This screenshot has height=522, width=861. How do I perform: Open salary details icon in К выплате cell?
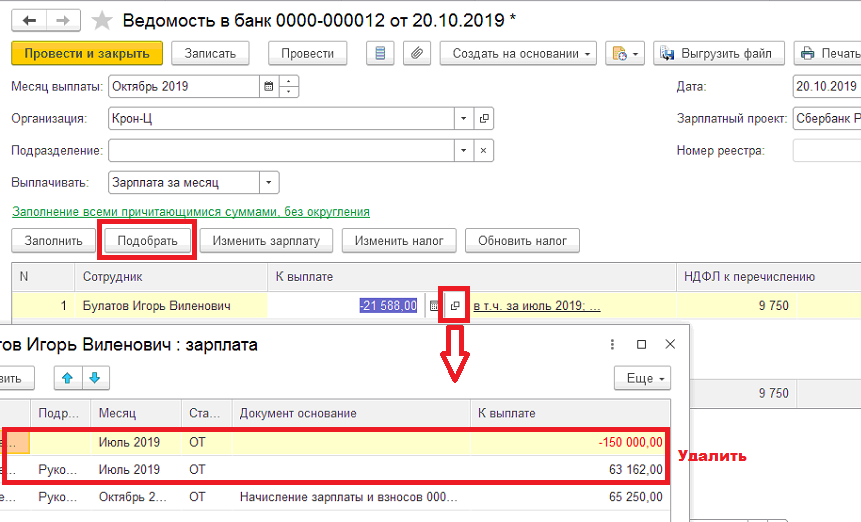455,306
